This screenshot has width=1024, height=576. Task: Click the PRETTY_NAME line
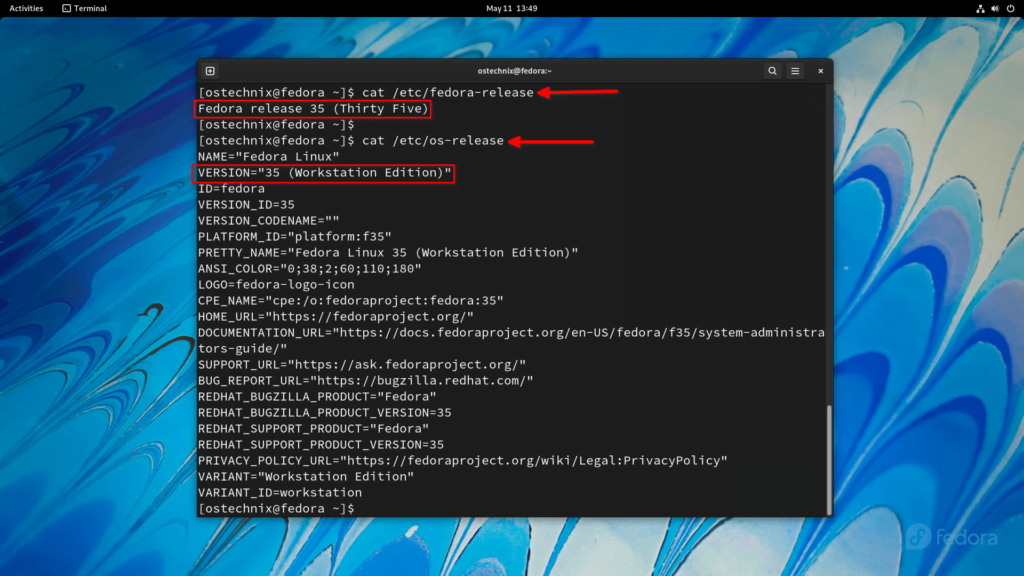(388, 253)
